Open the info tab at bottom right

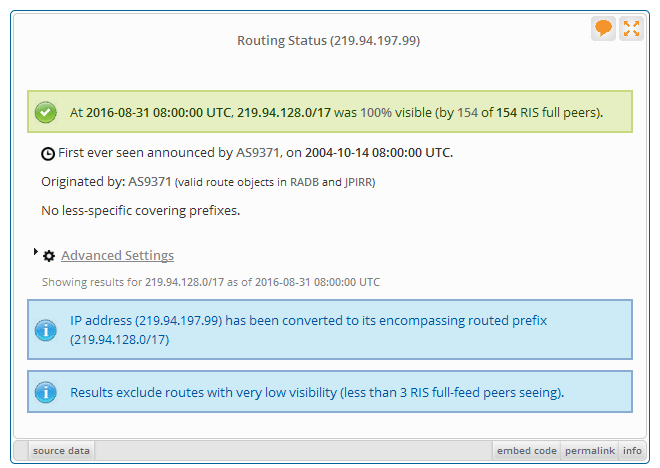pyautogui.click(x=632, y=451)
